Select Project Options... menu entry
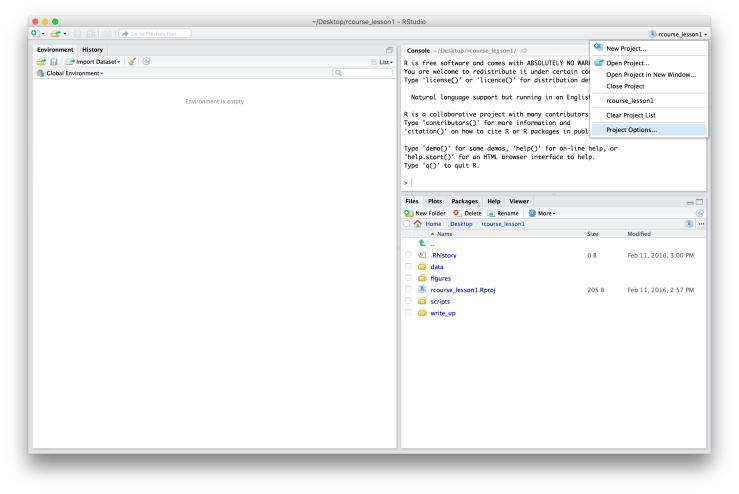 click(649, 130)
